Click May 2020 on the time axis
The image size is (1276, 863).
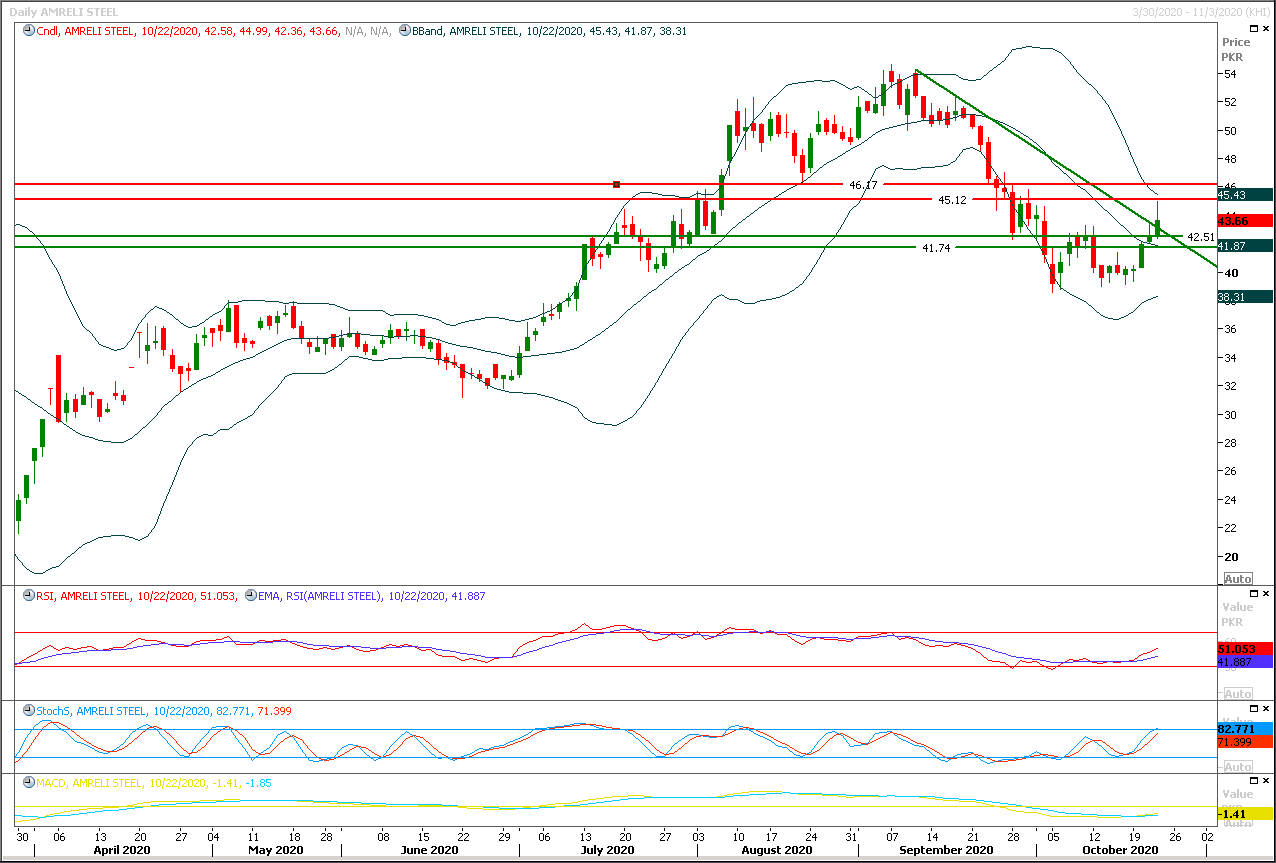274,850
